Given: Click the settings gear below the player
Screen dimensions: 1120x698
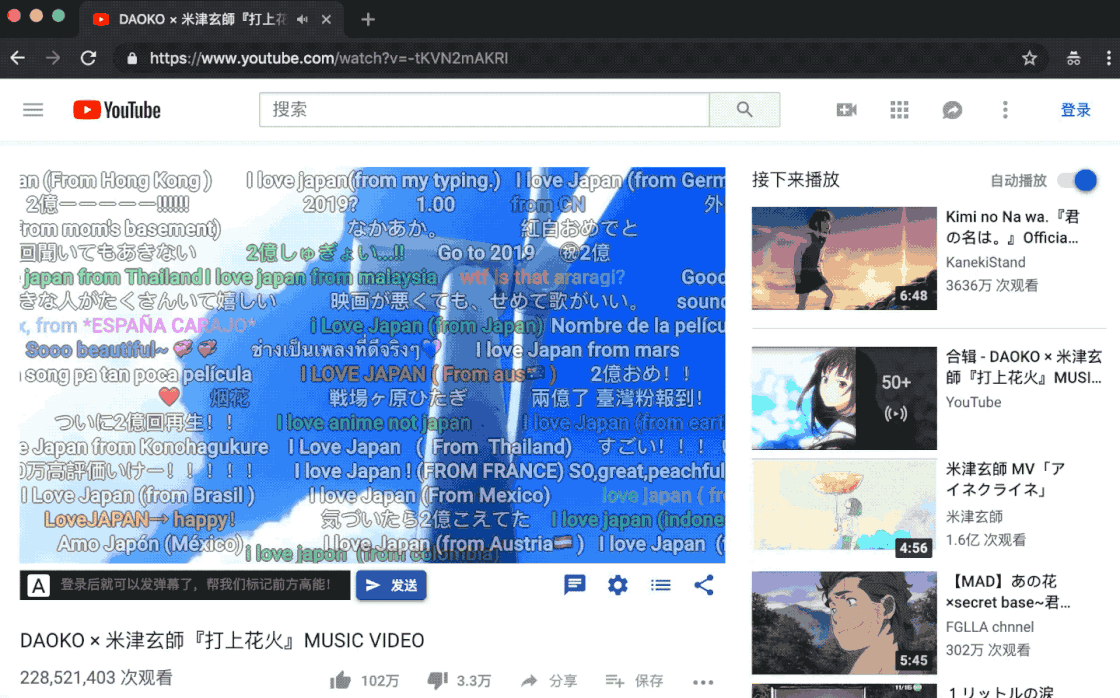Looking at the screenshot, I should [x=617, y=585].
